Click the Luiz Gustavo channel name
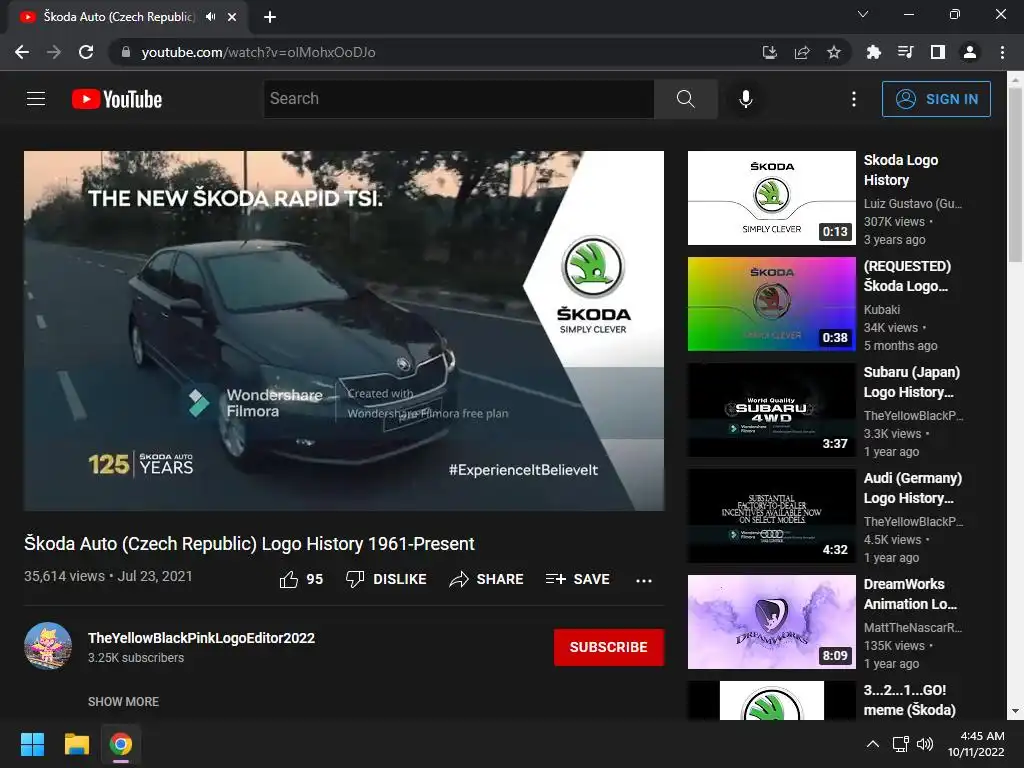 (912, 204)
